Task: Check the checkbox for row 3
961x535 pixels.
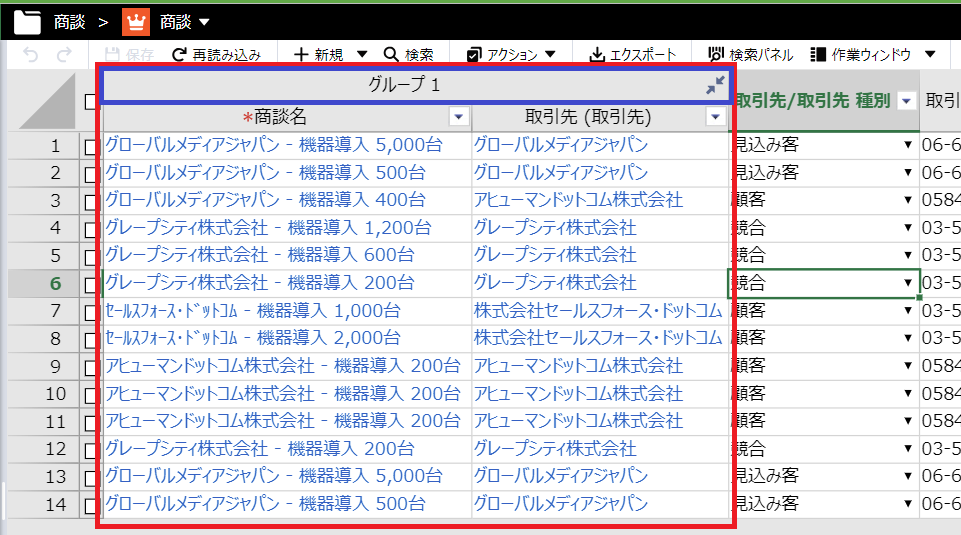Action: point(90,202)
